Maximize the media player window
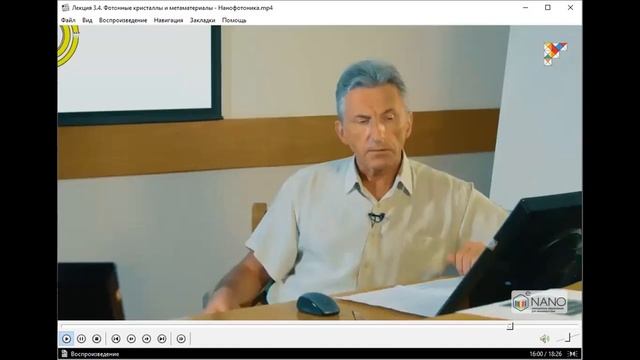The height and width of the screenshot is (360, 640). 548,7
